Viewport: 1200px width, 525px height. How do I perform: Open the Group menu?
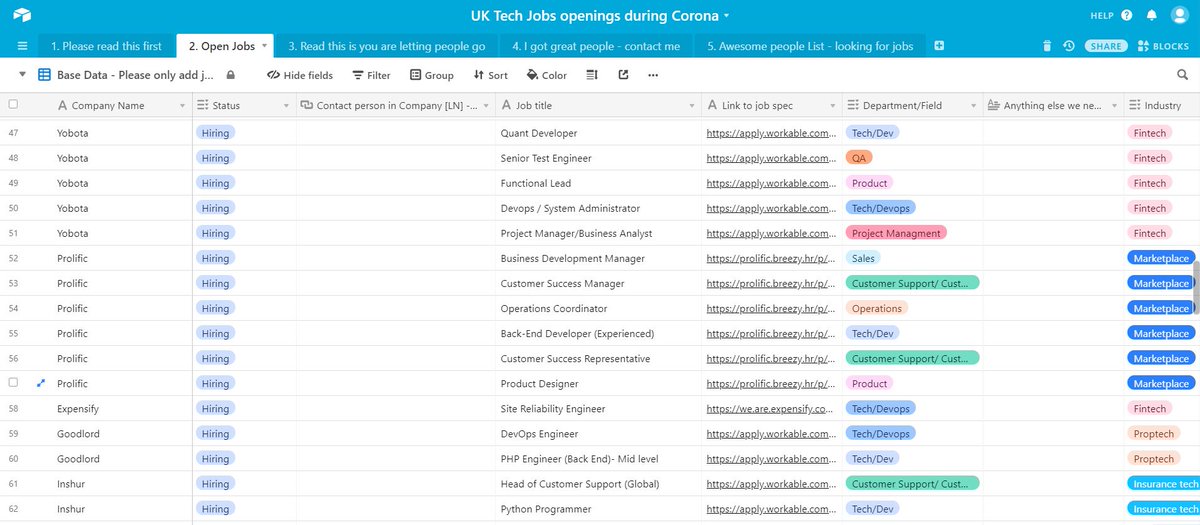click(431, 75)
